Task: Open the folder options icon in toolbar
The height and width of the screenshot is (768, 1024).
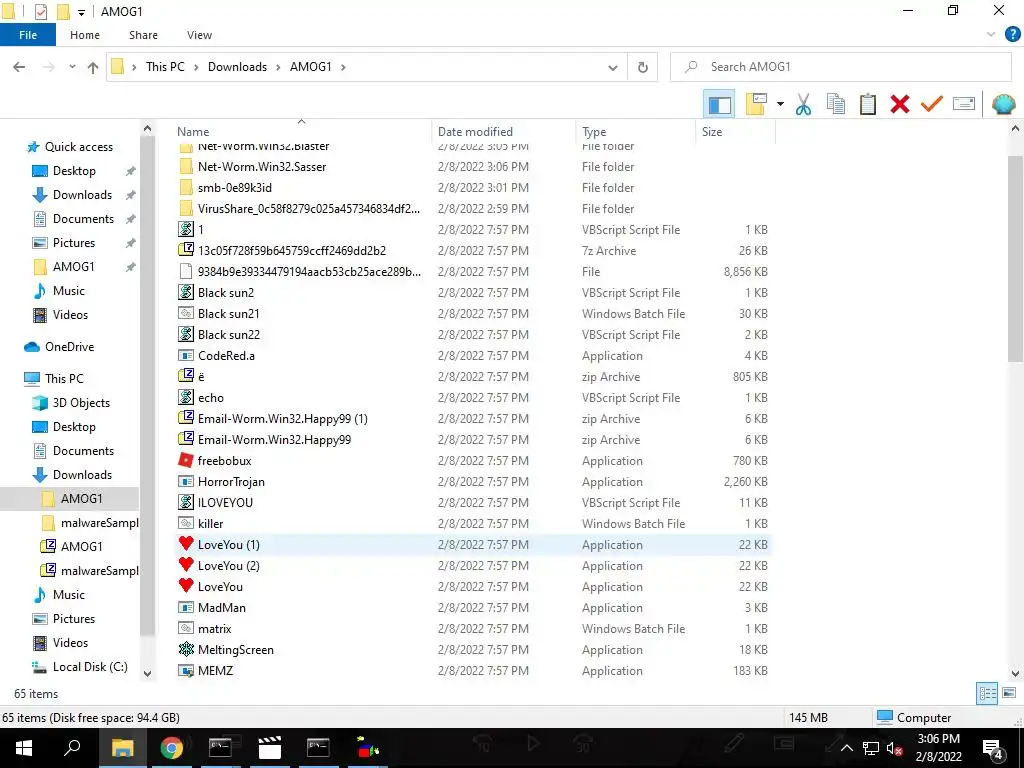Action: click(x=756, y=104)
